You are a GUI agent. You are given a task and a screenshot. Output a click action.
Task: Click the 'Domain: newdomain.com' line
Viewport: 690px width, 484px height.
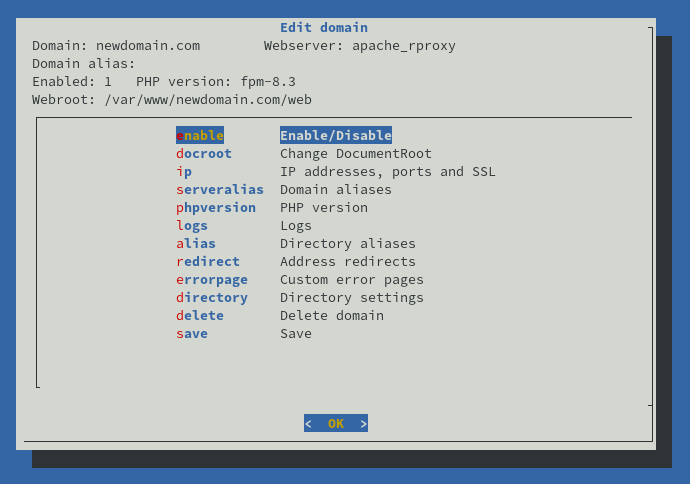[x=116, y=46]
